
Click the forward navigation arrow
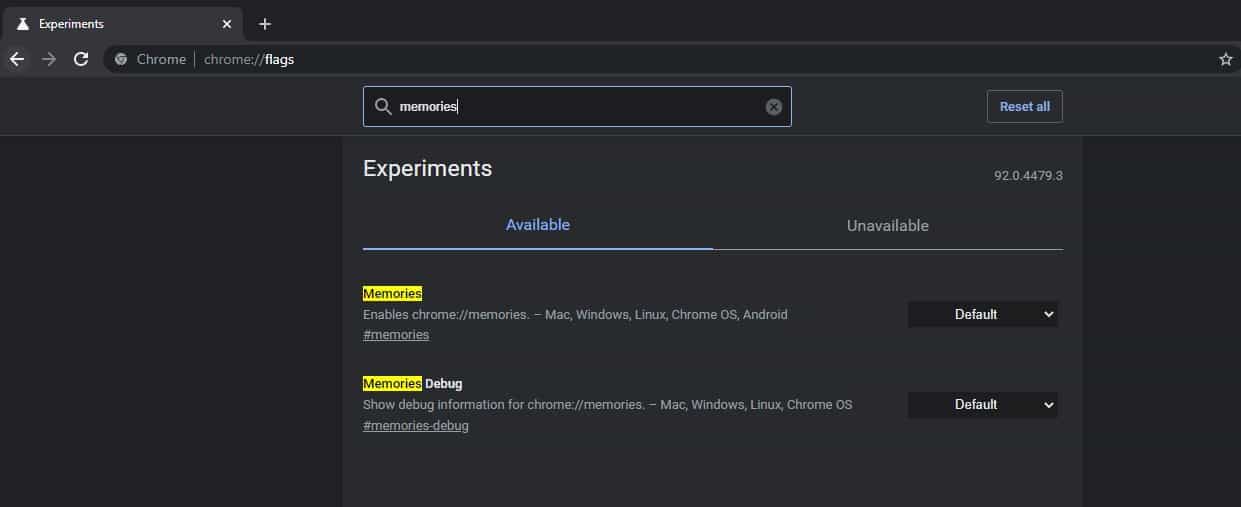pos(49,59)
